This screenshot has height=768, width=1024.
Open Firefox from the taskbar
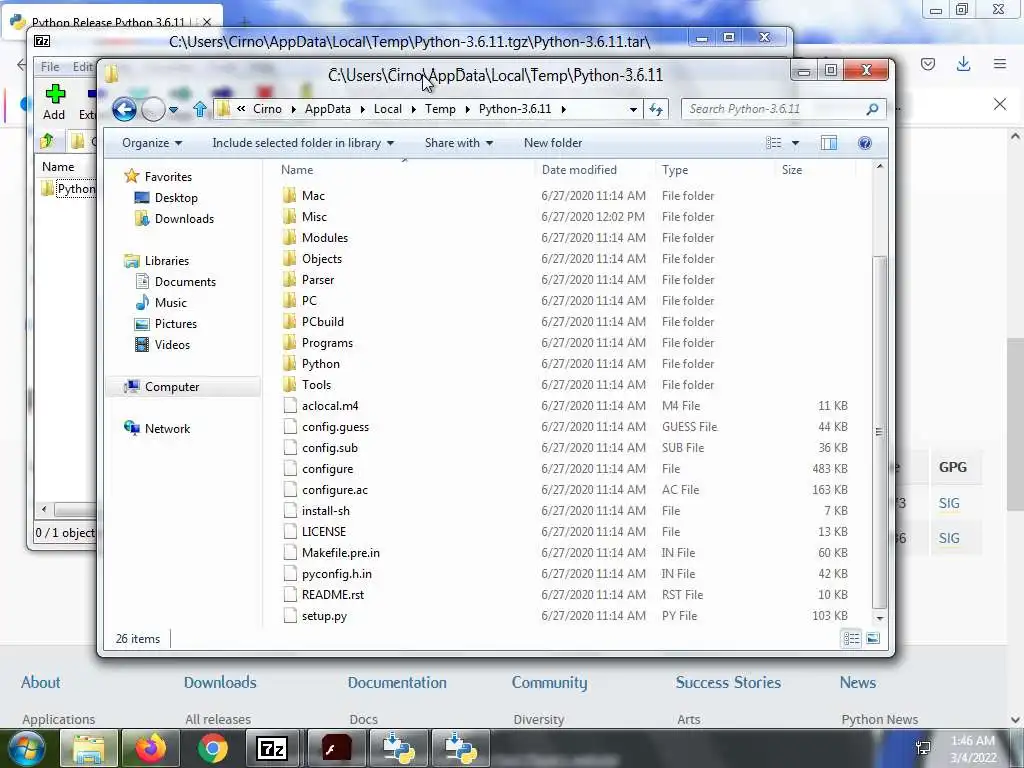(151, 748)
